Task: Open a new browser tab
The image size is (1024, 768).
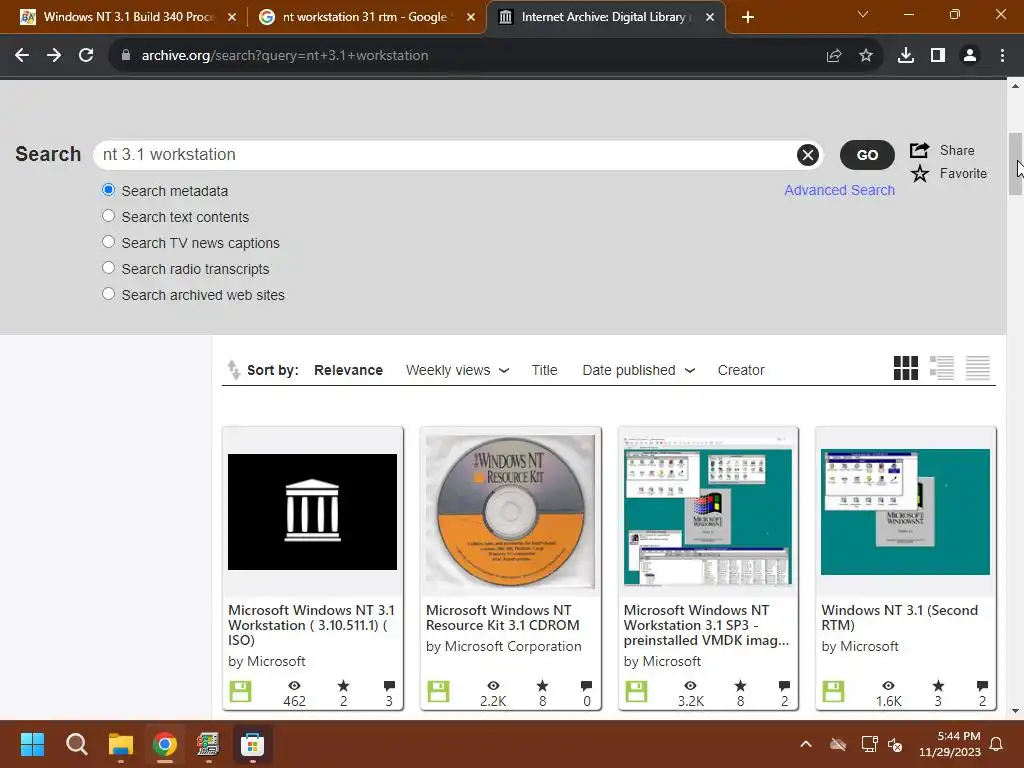Action: [x=748, y=17]
